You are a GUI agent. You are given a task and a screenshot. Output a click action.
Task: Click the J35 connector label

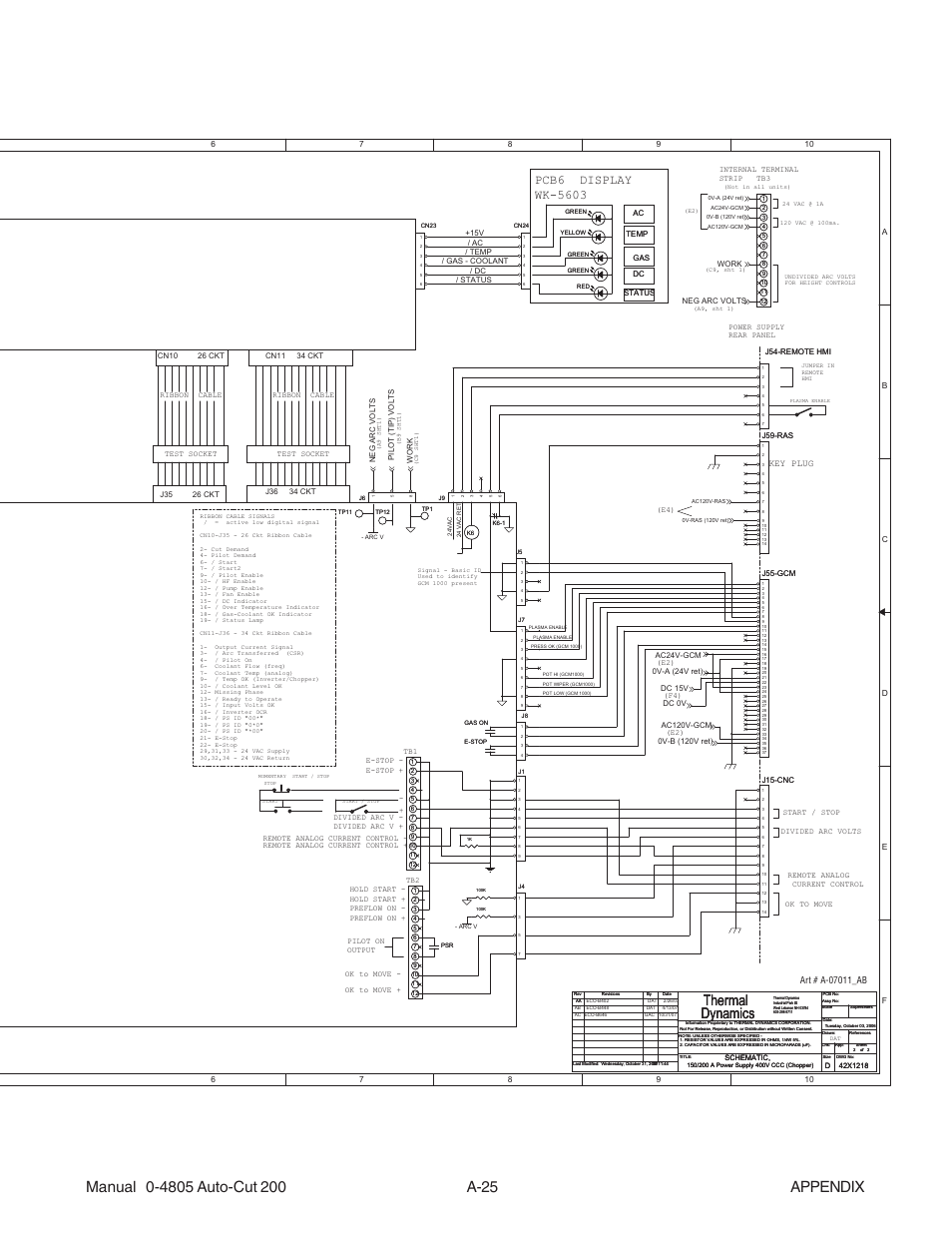(166, 493)
